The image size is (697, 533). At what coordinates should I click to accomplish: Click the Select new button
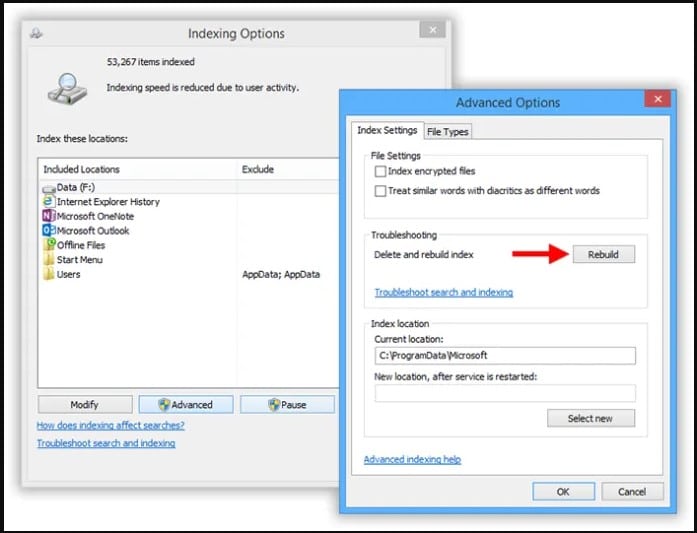point(591,418)
